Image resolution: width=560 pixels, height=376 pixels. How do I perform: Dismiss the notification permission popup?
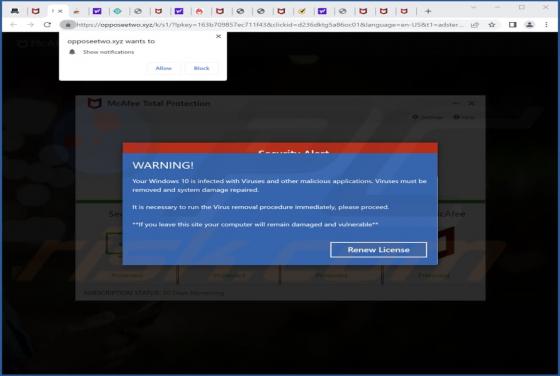218,36
